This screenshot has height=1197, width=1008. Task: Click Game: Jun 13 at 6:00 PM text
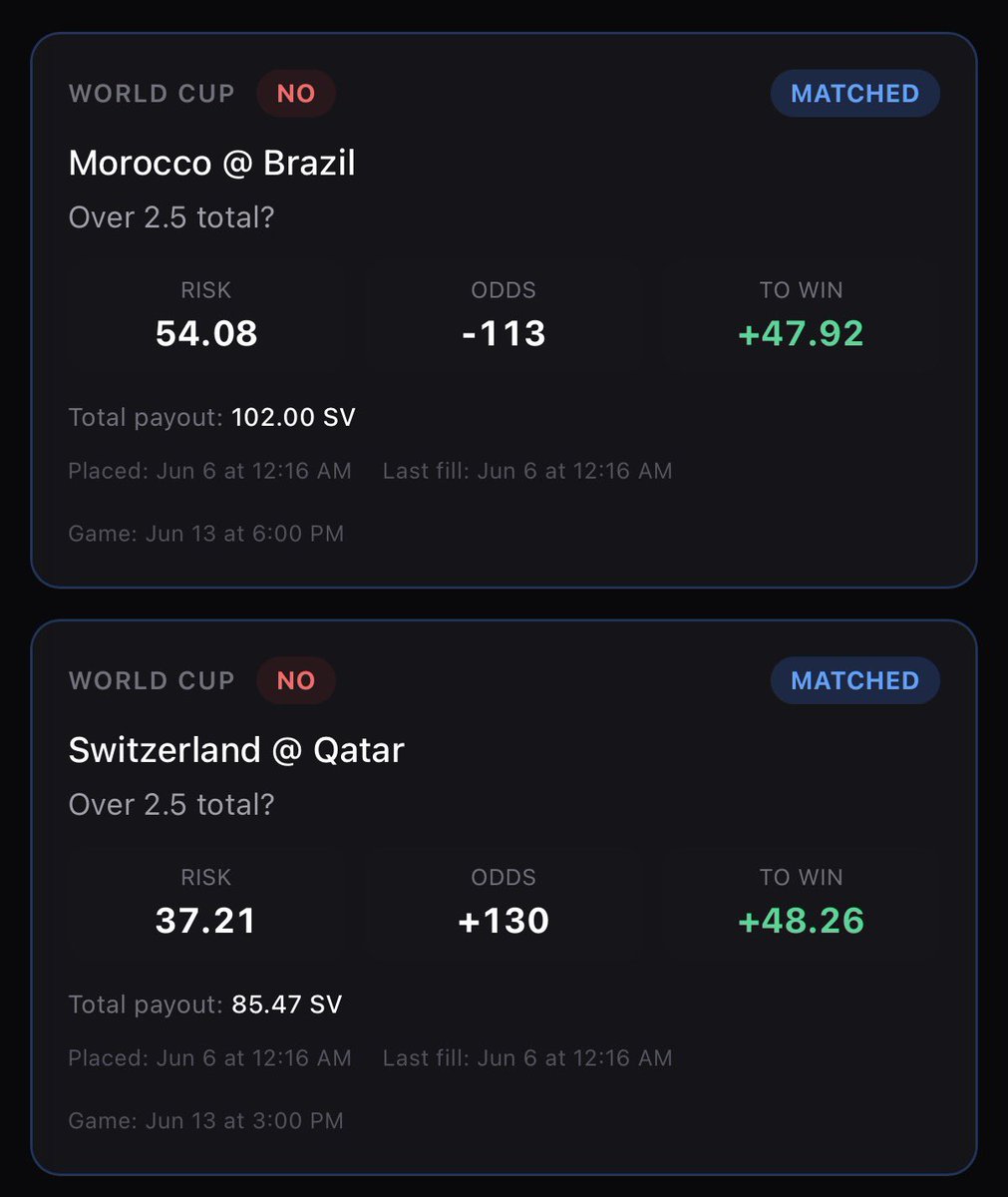(x=206, y=534)
